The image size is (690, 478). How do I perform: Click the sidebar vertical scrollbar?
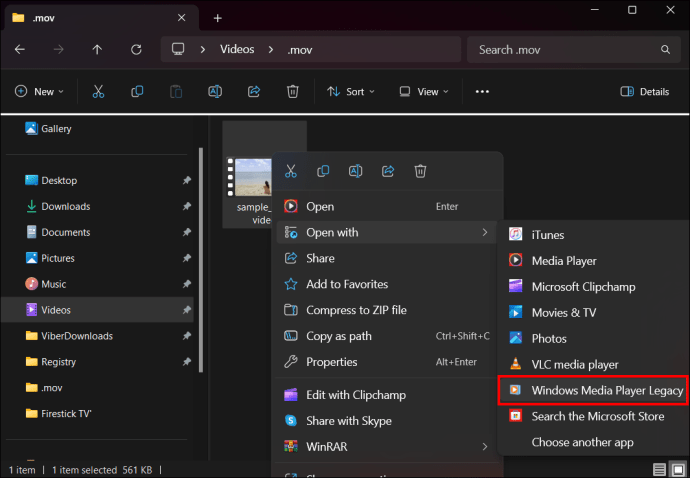[201, 260]
